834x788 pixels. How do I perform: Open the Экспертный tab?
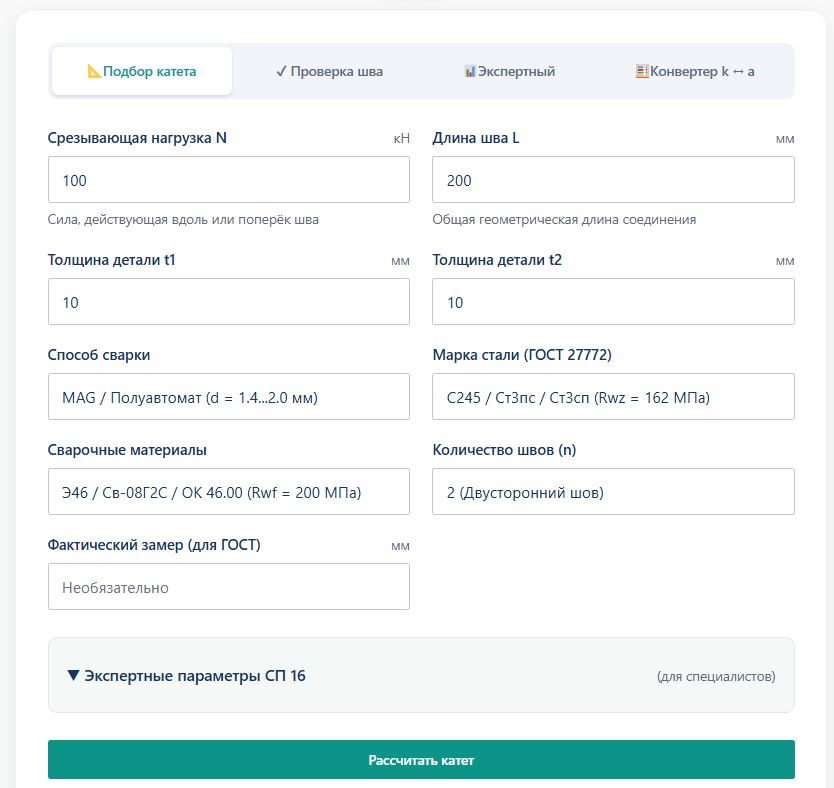[x=510, y=71]
